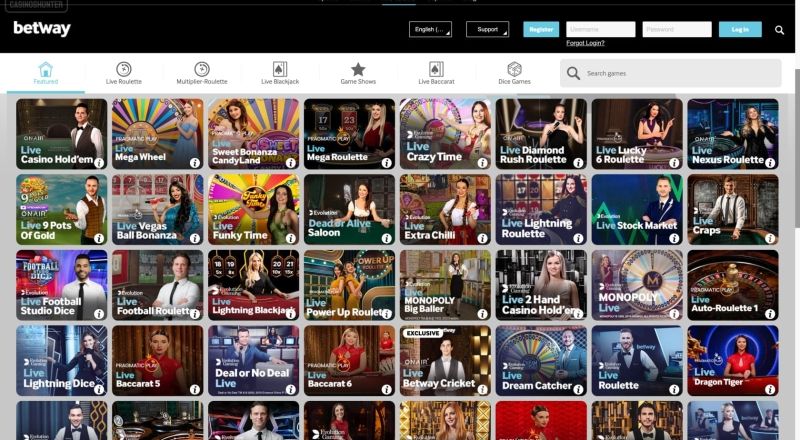Viewport: 800px width, 440px height.
Task: Launch Live Dragon Tiger game
Action: 733,360
